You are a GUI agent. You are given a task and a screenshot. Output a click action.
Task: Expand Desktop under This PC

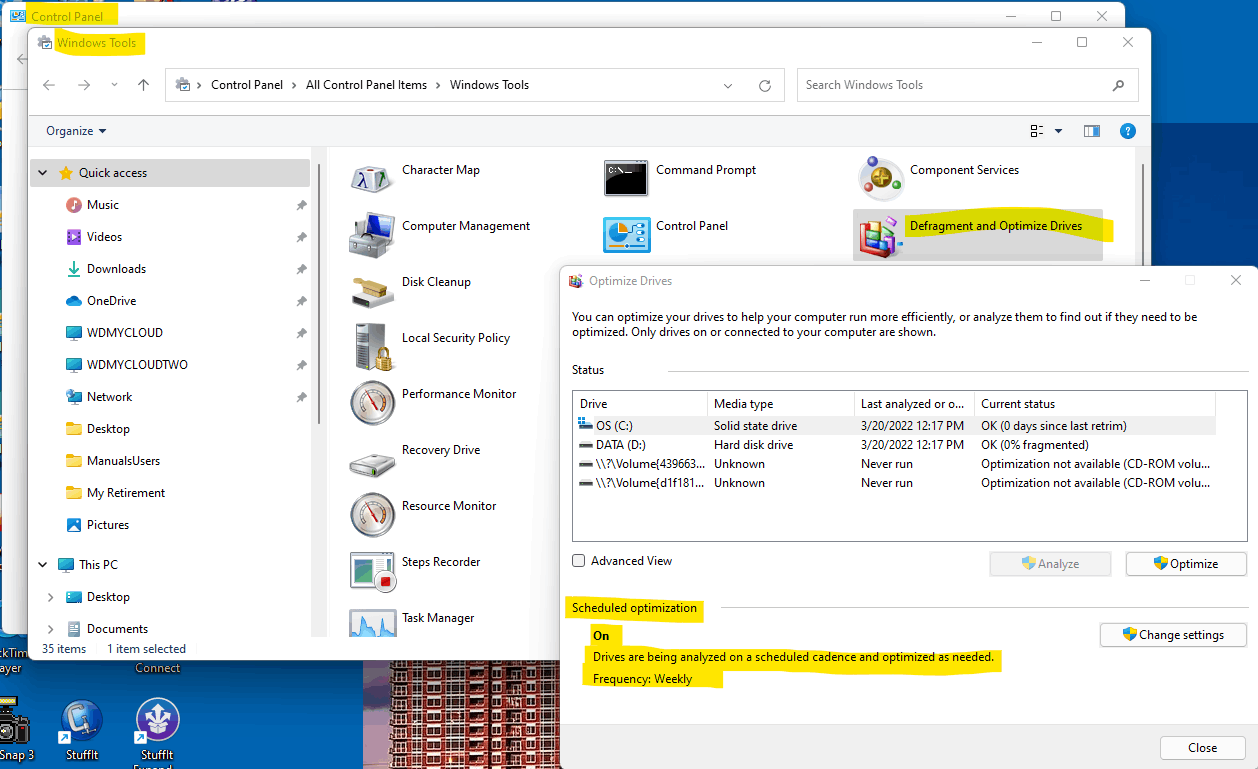point(51,597)
